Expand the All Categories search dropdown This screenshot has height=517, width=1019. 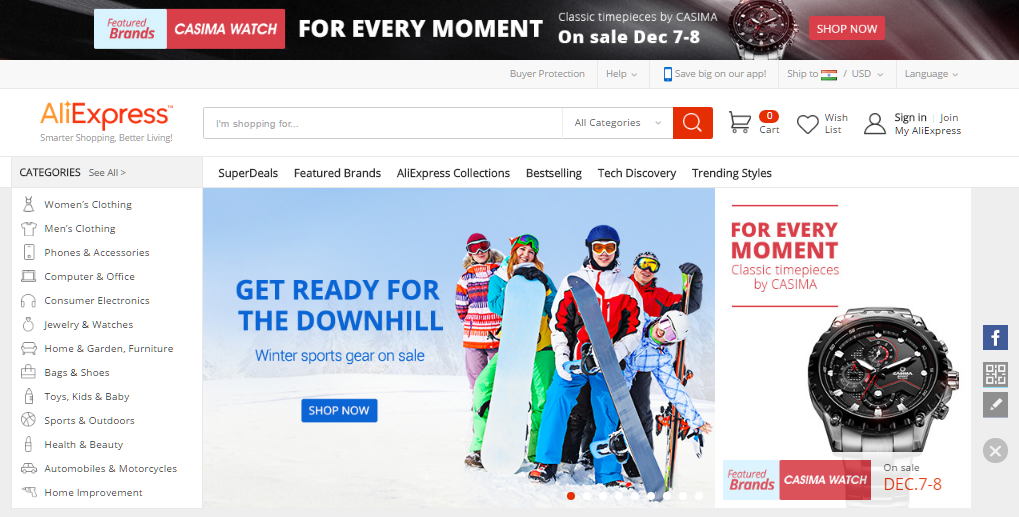pyautogui.click(x=617, y=123)
